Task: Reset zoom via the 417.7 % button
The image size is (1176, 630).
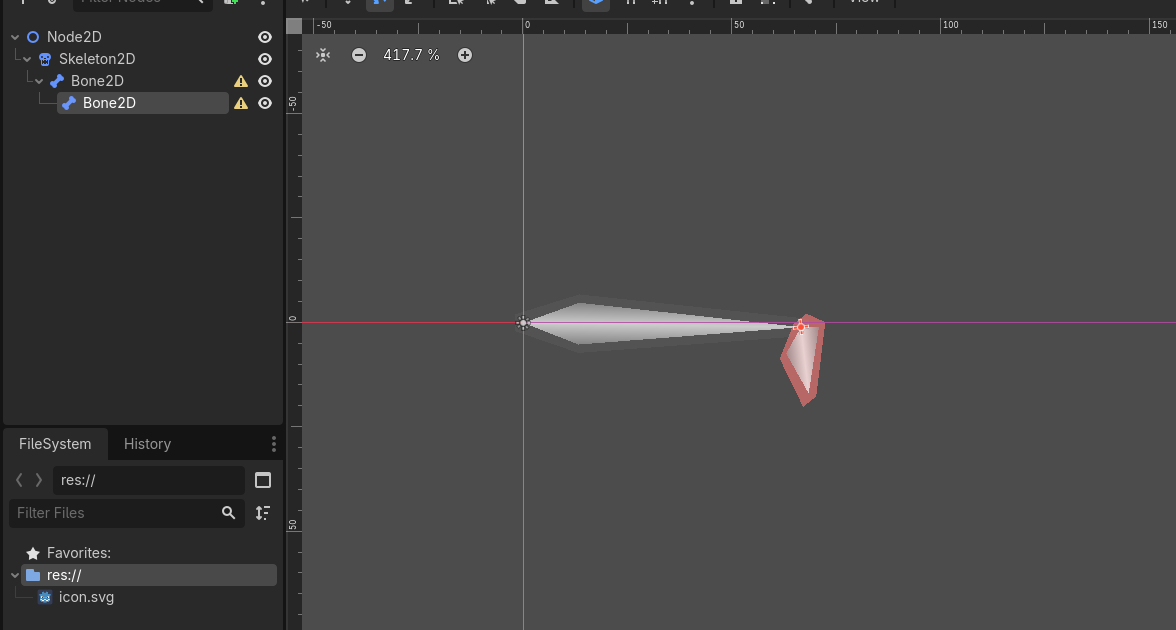Action: tap(411, 55)
